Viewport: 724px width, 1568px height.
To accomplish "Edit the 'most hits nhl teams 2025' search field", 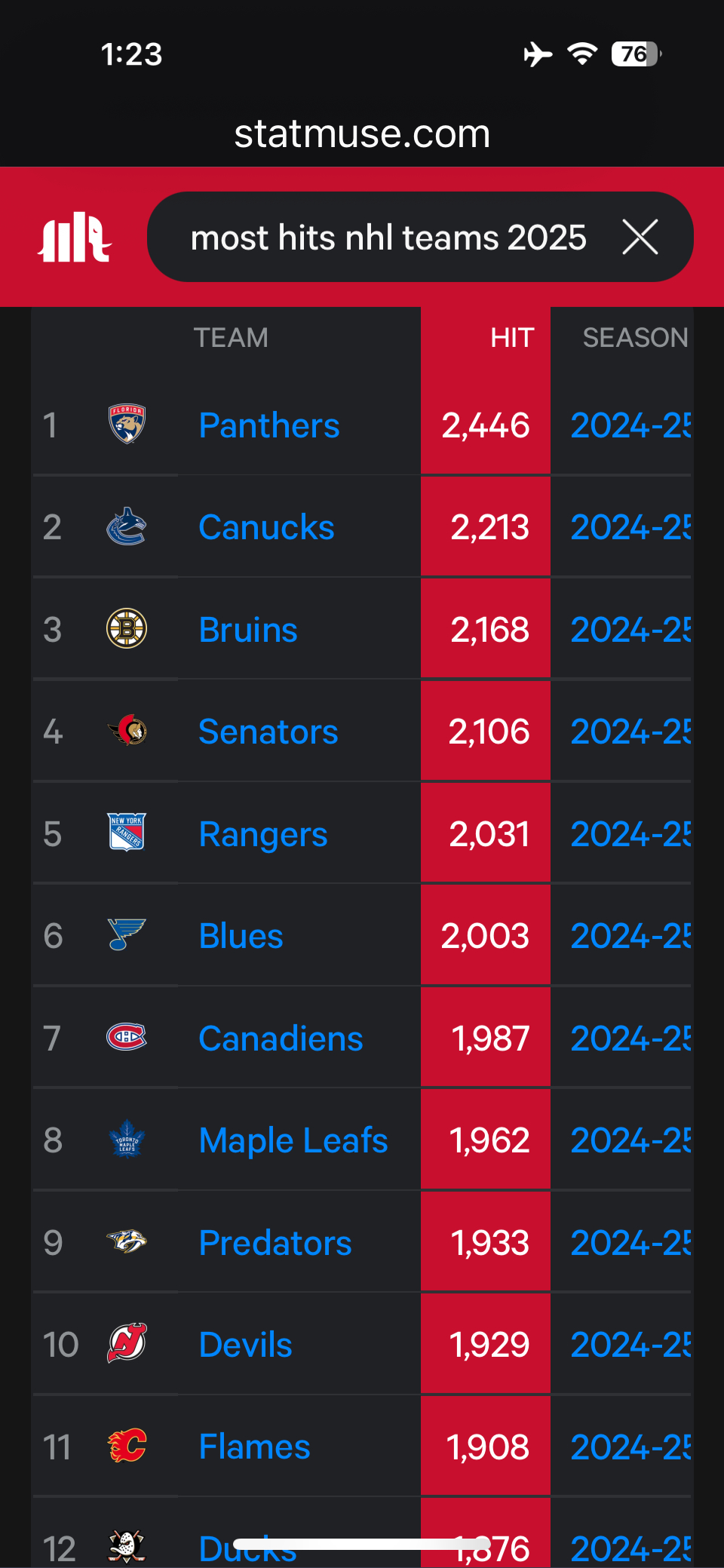I will pyautogui.click(x=388, y=238).
